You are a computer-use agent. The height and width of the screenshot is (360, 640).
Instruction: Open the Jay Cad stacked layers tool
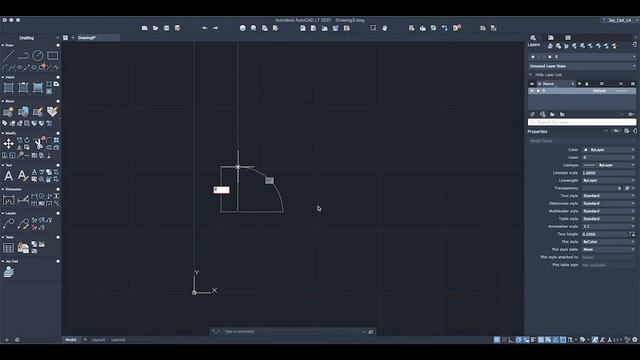(x=9, y=271)
